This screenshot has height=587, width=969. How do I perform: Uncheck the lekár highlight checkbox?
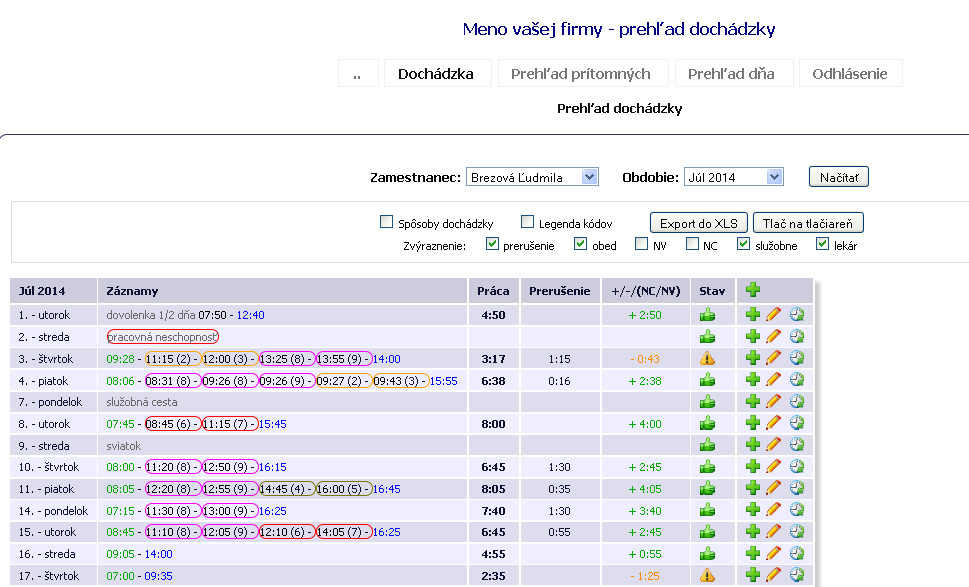[x=822, y=244]
